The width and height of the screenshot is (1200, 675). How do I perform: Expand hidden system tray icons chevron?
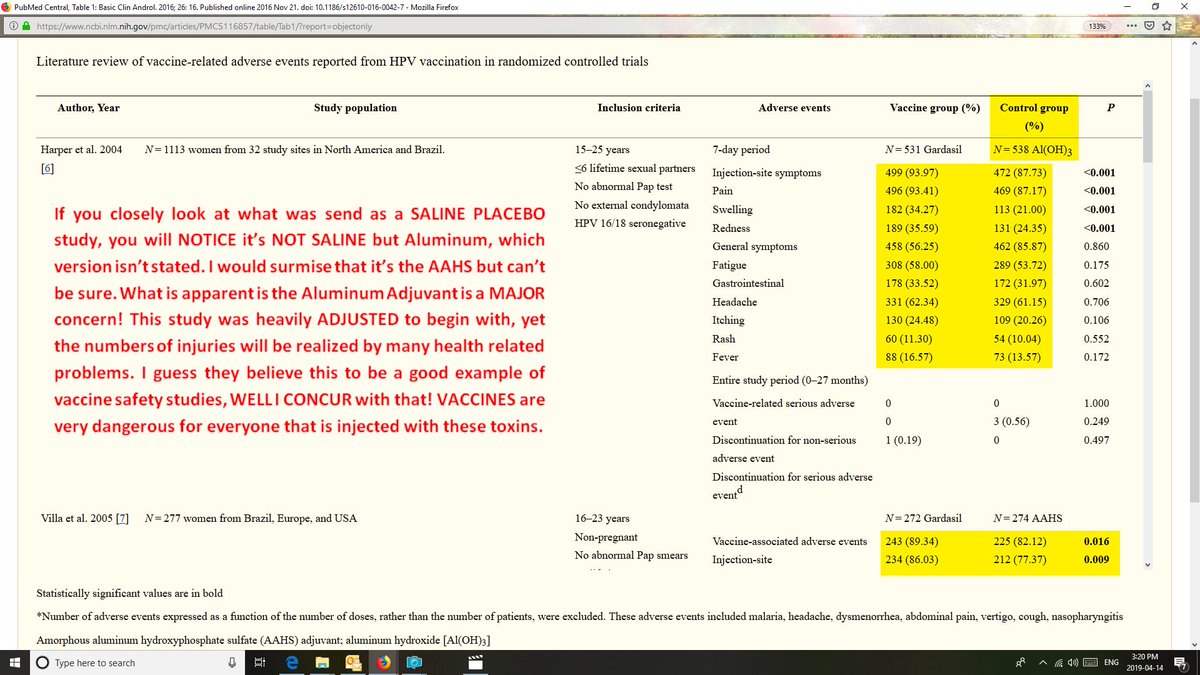coord(1042,662)
